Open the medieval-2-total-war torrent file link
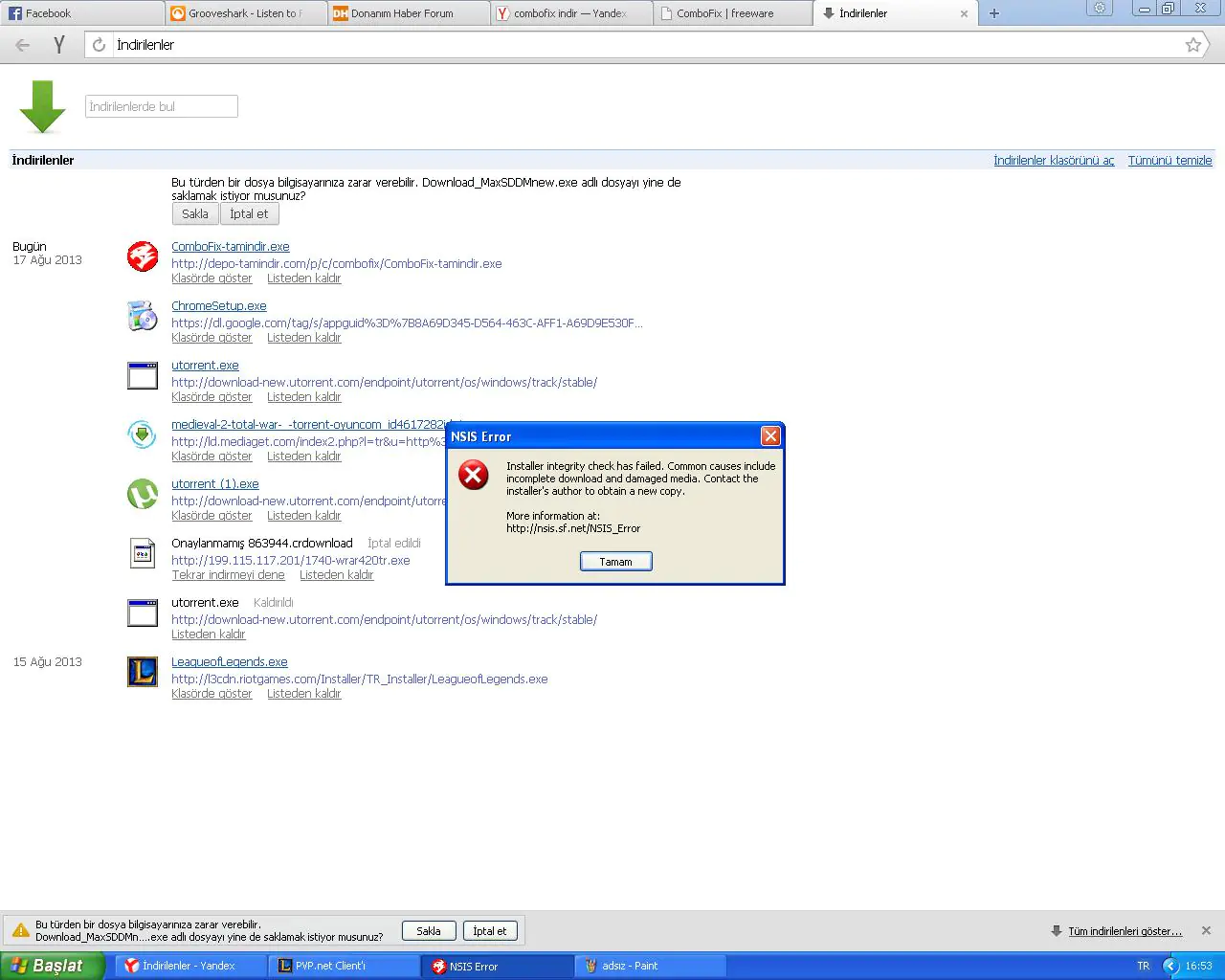 click(308, 425)
